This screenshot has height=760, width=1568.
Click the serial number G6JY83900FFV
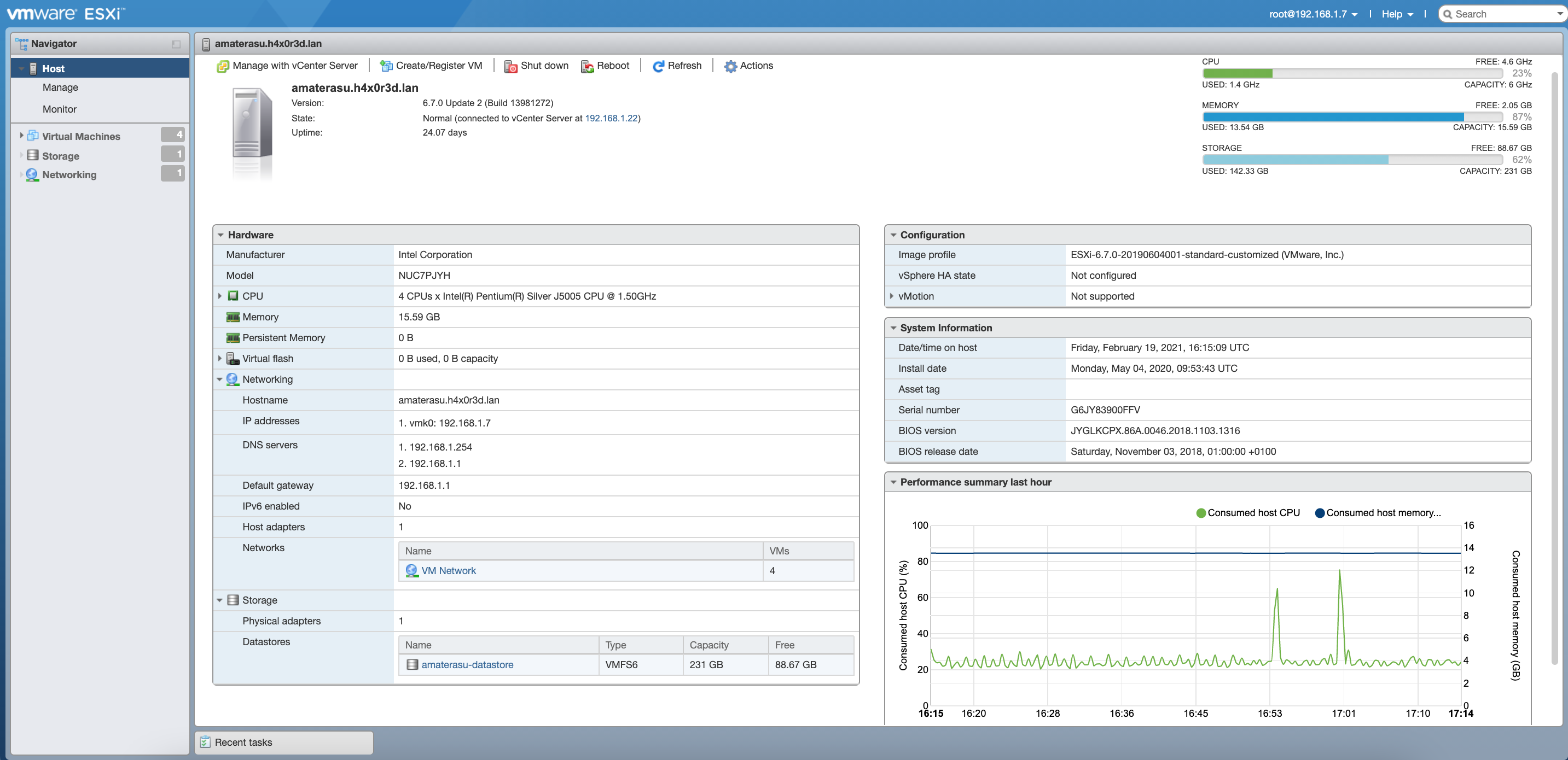(x=1105, y=410)
